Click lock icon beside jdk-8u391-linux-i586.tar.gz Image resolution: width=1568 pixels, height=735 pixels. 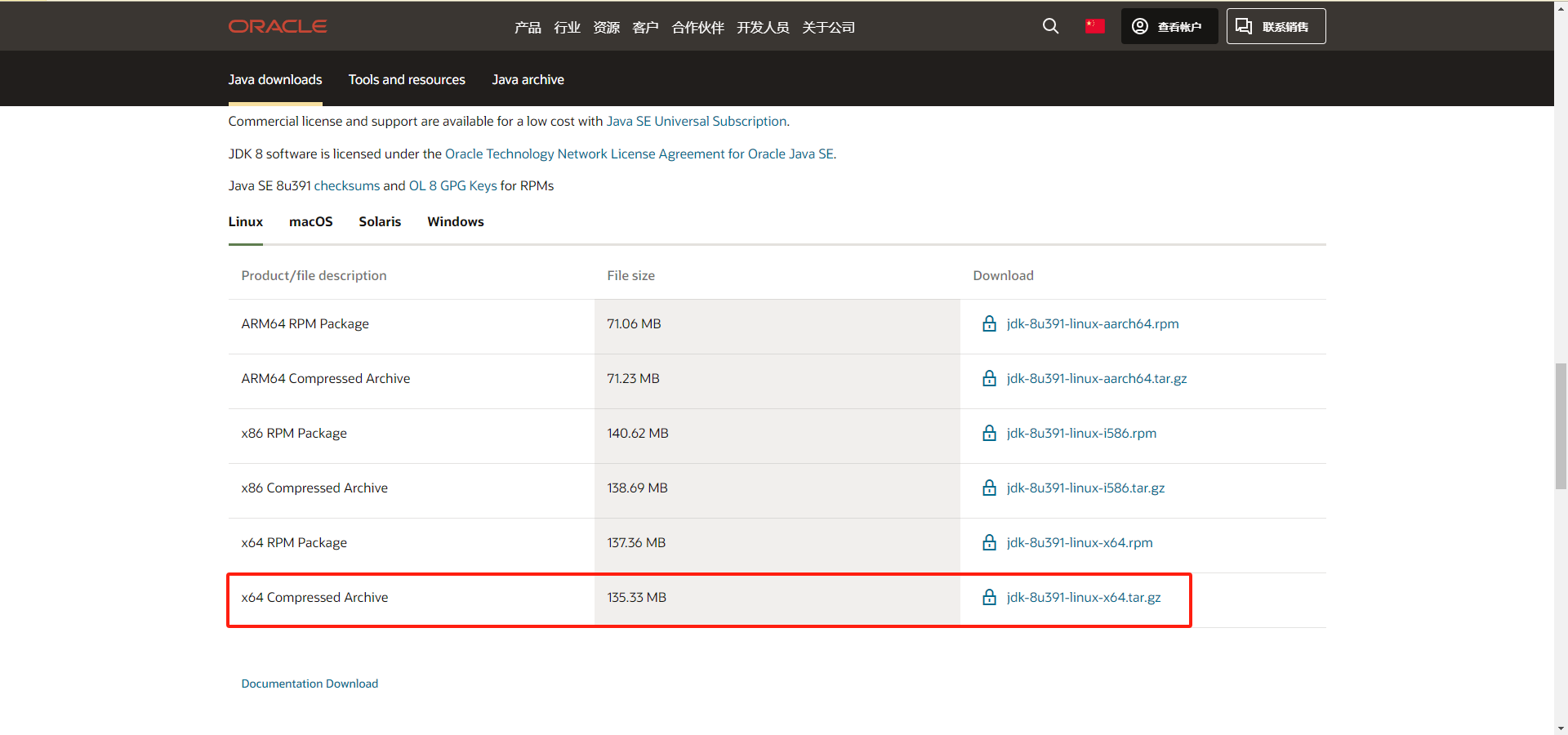989,488
